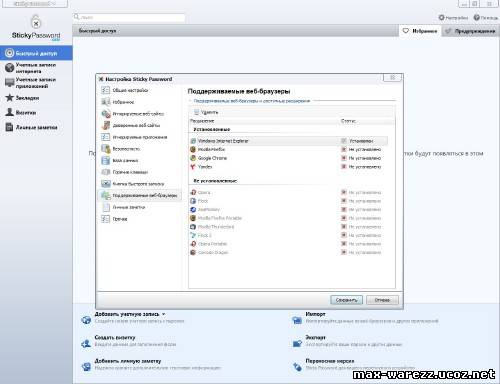Select the Flock browser row
The height and width of the screenshot is (384, 500).
(289, 201)
